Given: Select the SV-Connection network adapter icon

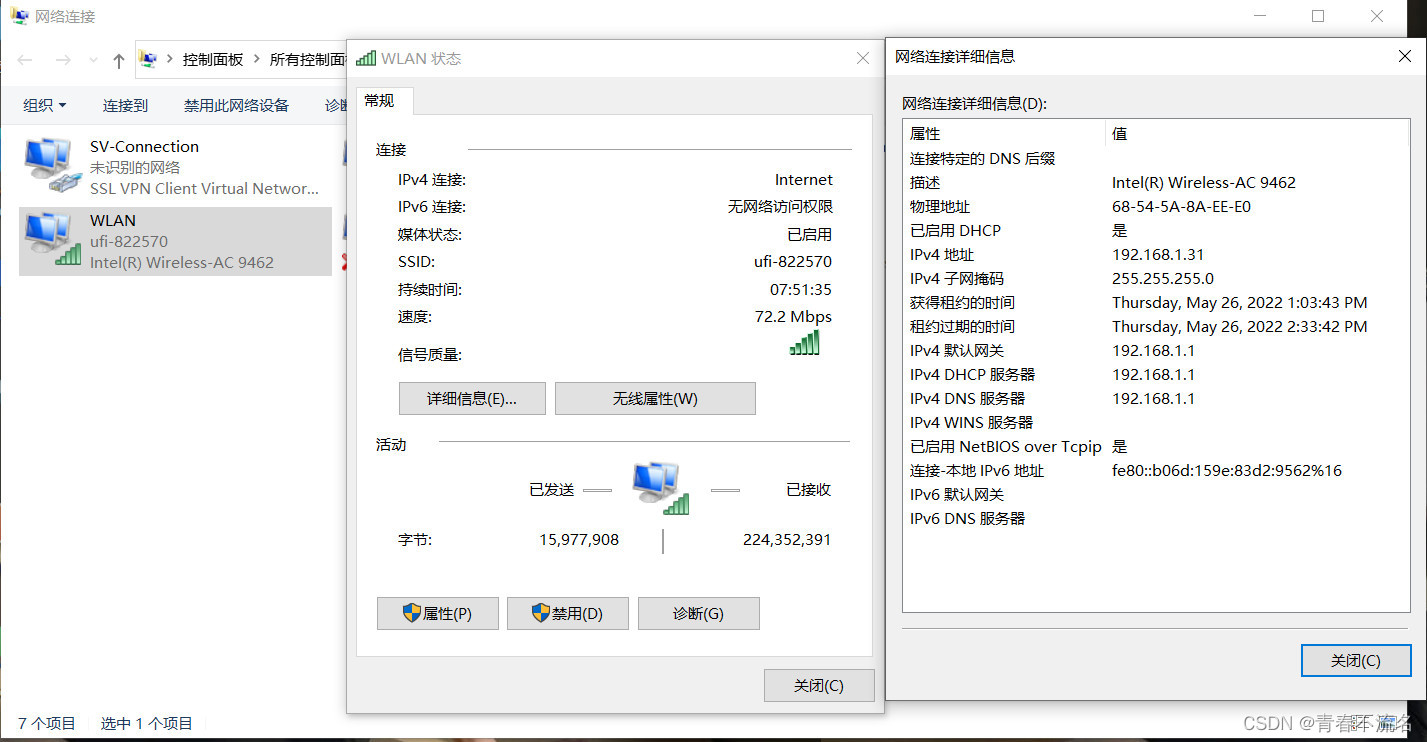Looking at the screenshot, I should tap(50, 163).
